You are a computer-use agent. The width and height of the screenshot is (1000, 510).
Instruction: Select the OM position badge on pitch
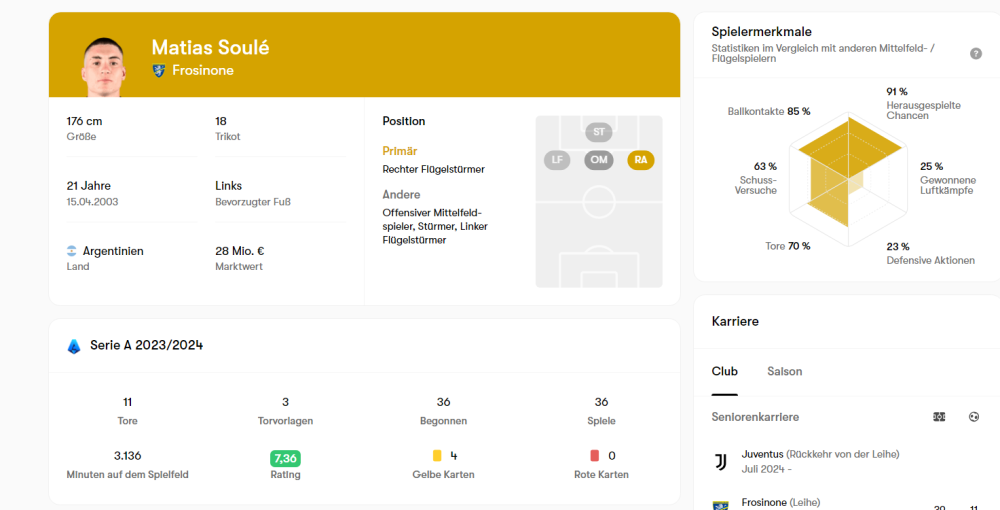click(x=599, y=160)
